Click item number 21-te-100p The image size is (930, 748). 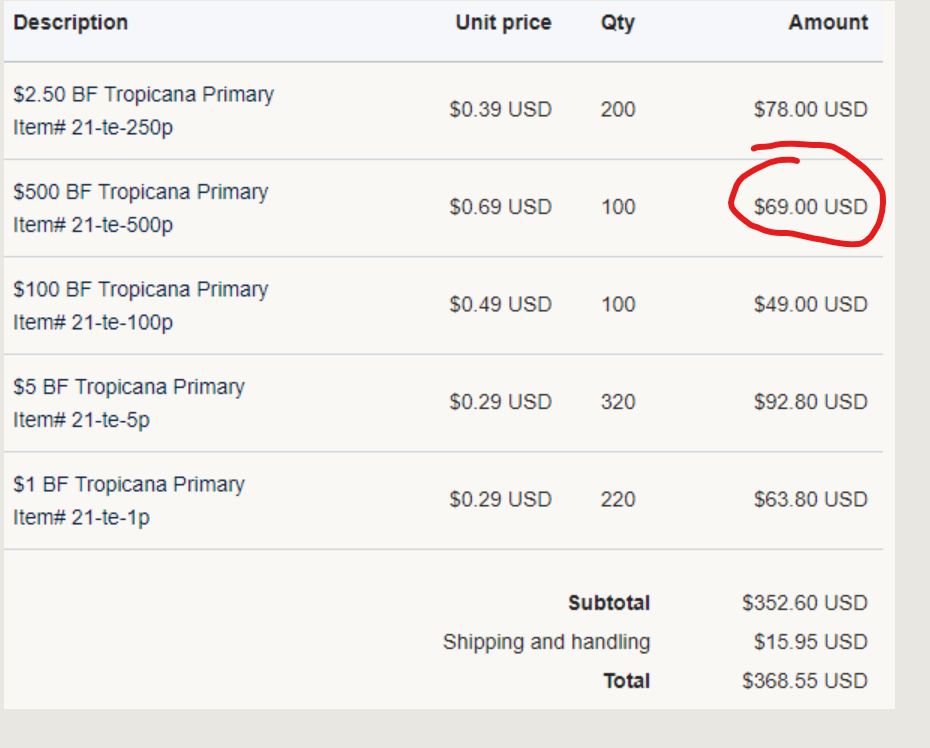pos(93,322)
